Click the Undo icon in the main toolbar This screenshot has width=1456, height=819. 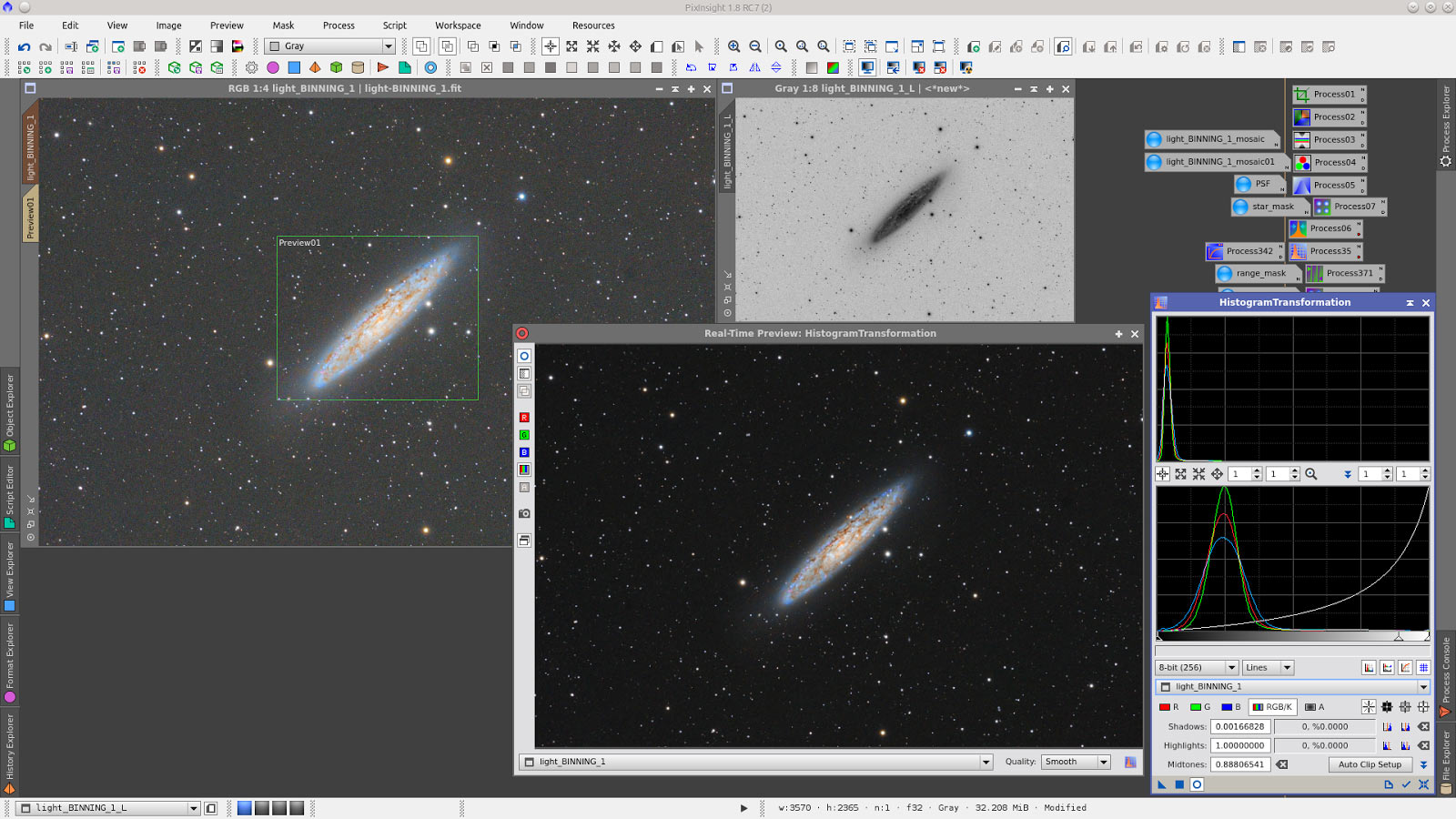25,45
